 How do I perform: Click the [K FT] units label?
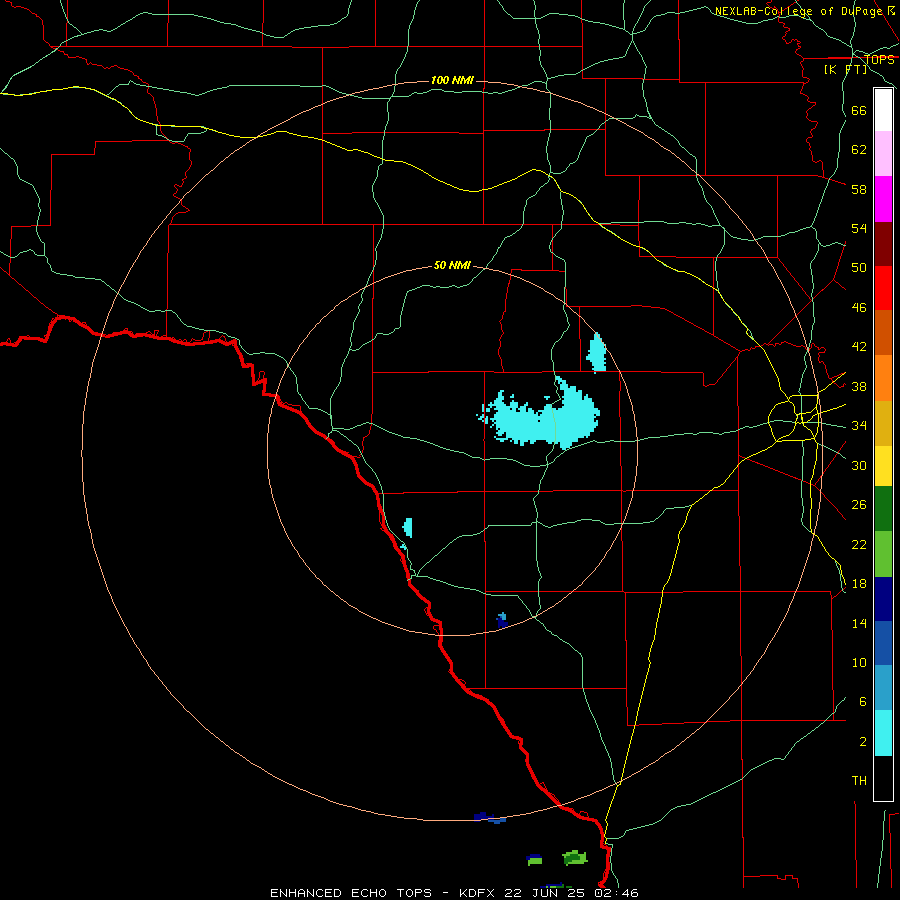pos(845,69)
